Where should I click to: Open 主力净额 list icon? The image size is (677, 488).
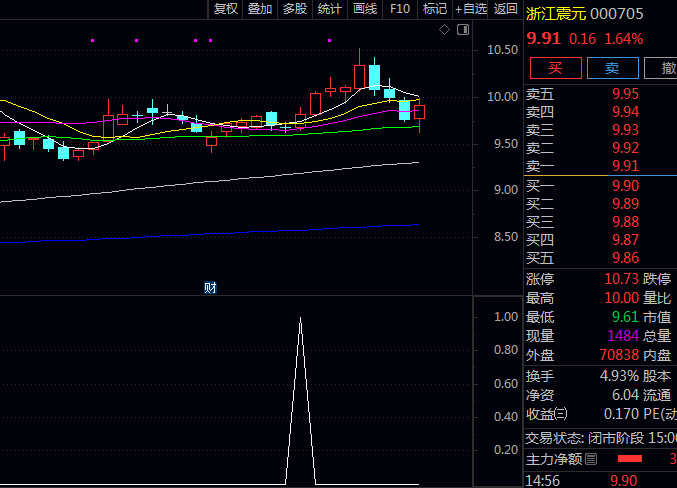591,459
